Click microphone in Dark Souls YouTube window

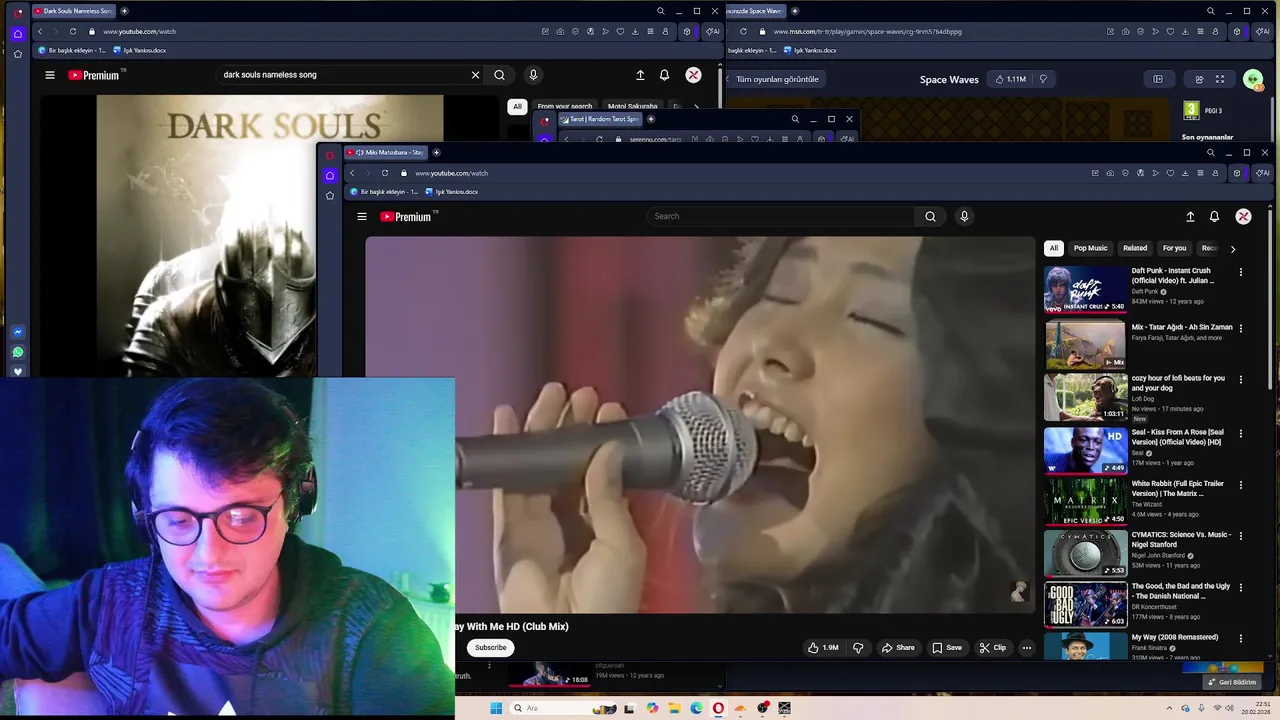pos(533,75)
